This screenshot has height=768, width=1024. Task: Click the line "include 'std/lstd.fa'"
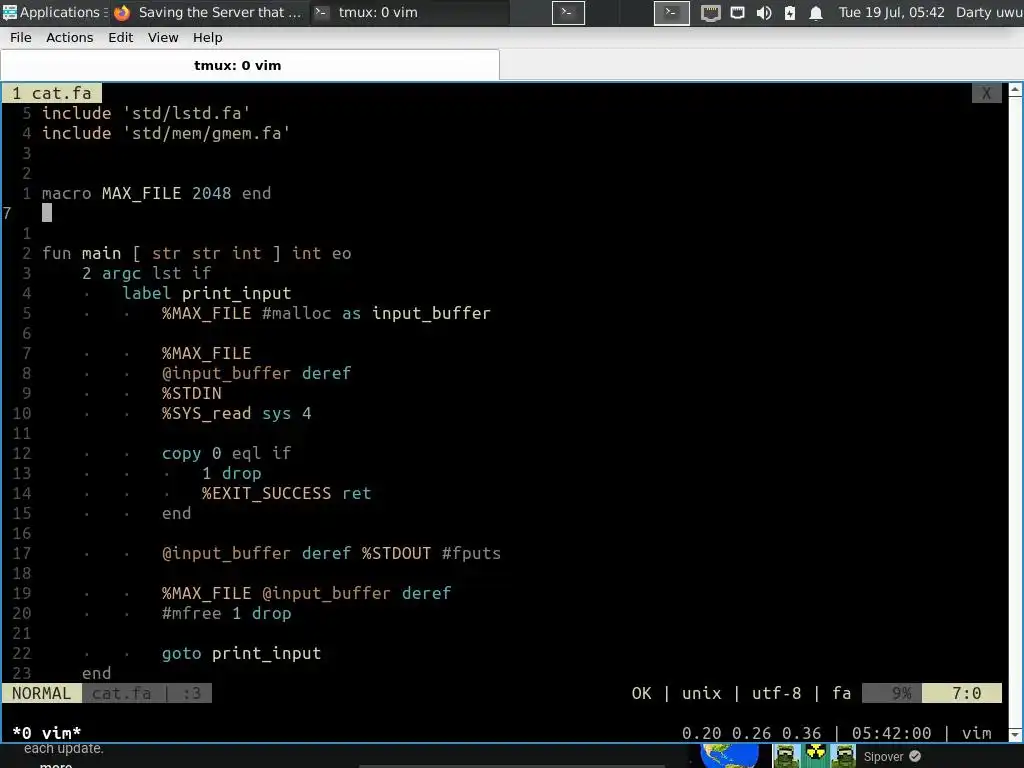[x=146, y=113]
